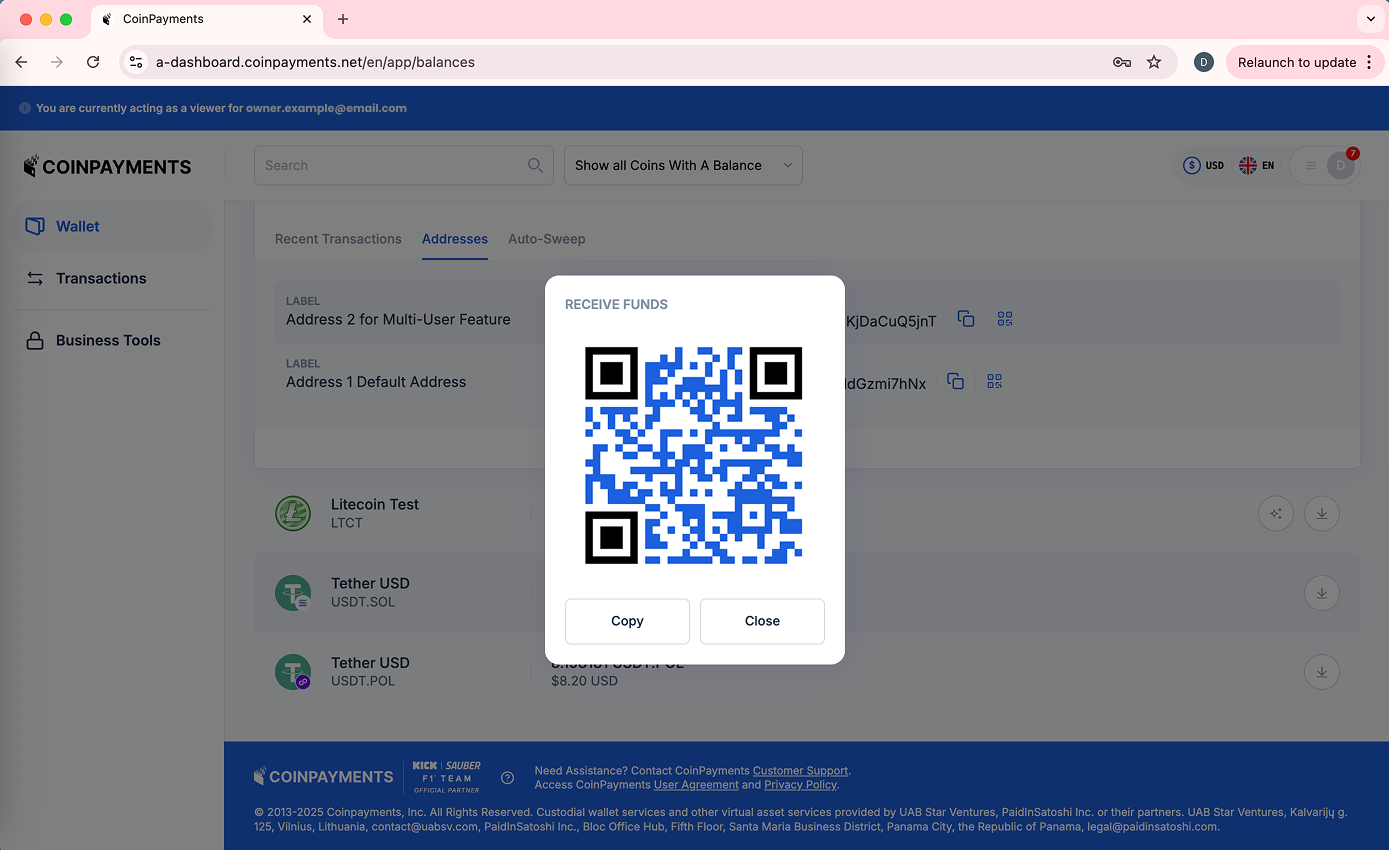This screenshot has height=850, width=1391.
Task: Click the search magnifier icon
Action: (536, 166)
